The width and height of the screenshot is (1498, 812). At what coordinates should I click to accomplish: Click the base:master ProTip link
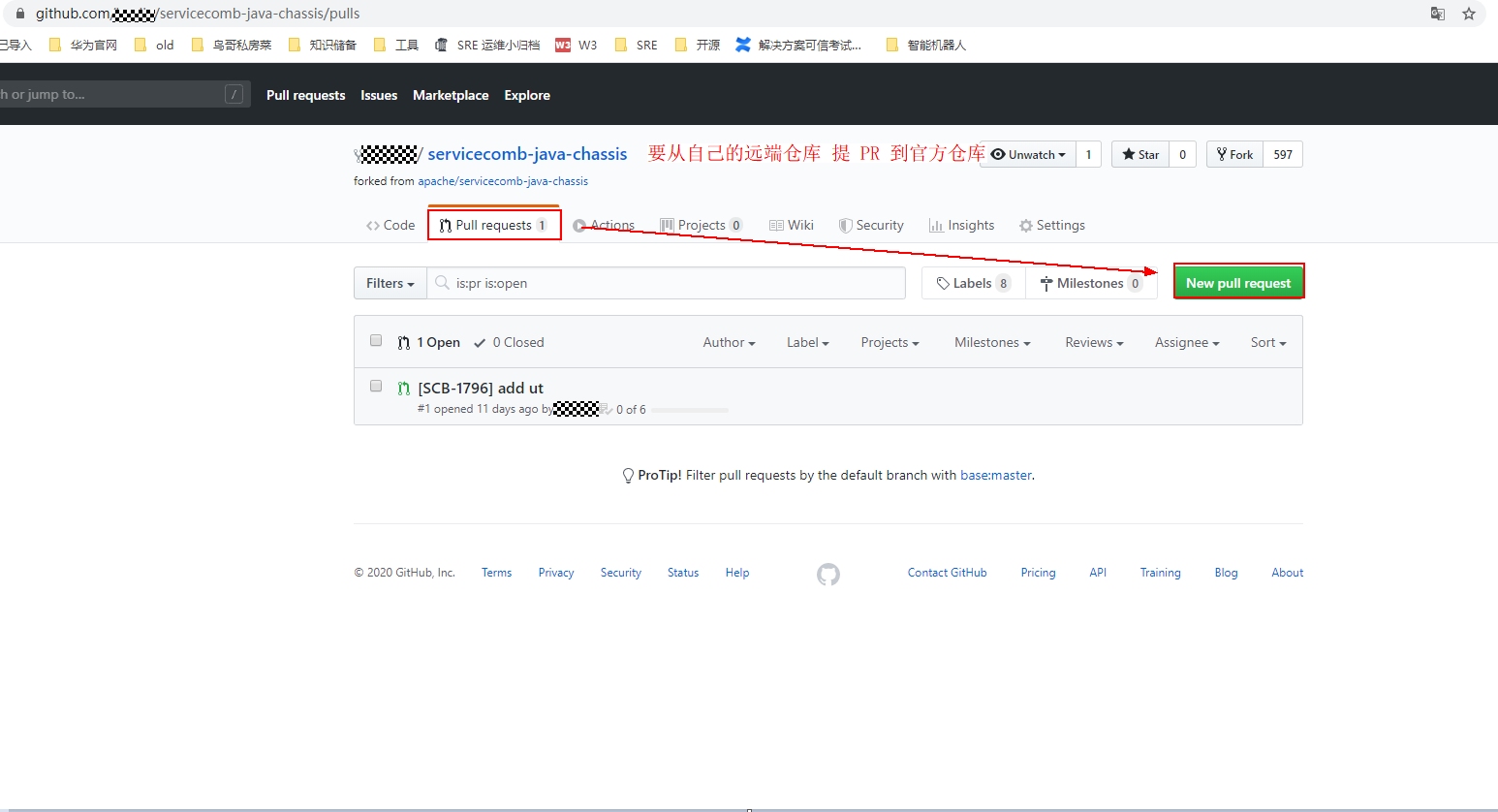996,475
